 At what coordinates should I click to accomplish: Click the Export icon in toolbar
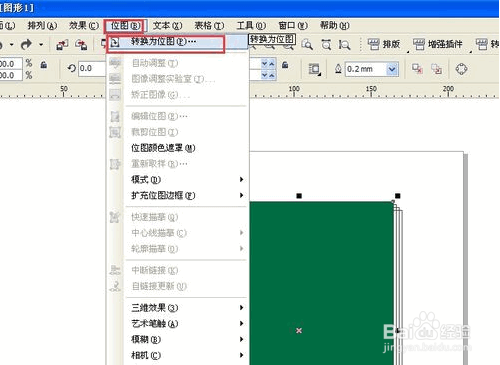click(x=81, y=44)
